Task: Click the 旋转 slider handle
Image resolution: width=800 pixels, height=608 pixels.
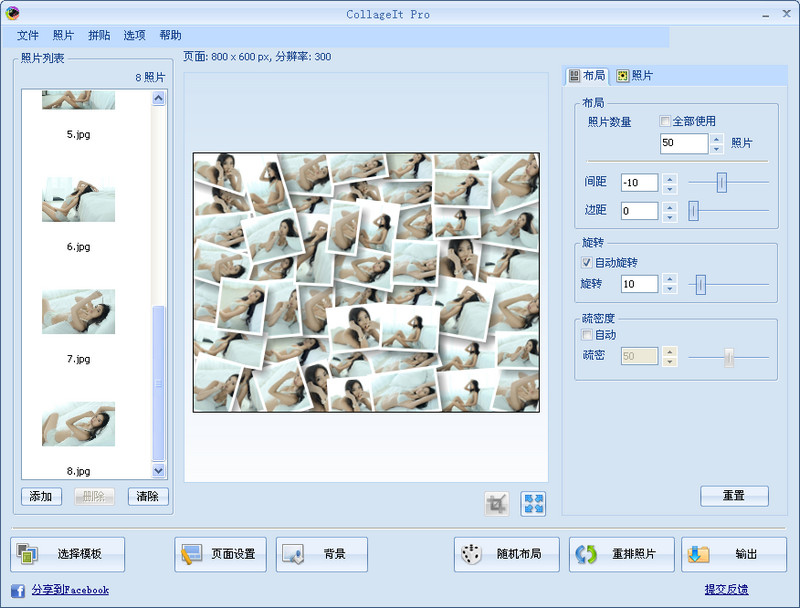Action: pyautogui.click(x=701, y=284)
